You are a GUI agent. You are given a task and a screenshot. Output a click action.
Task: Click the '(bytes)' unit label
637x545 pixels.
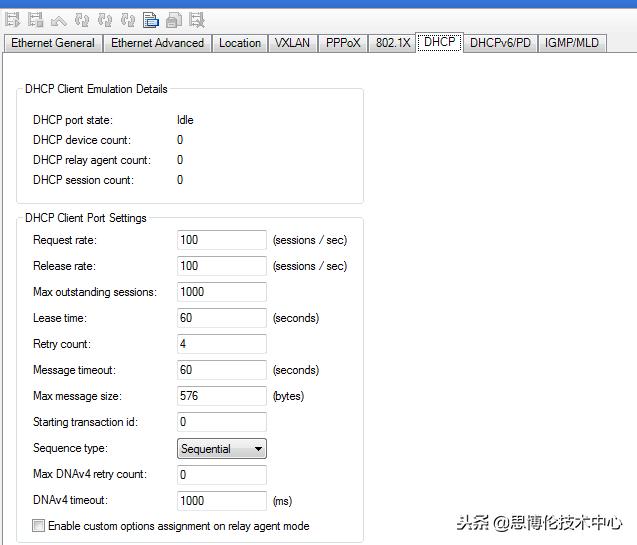288,396
